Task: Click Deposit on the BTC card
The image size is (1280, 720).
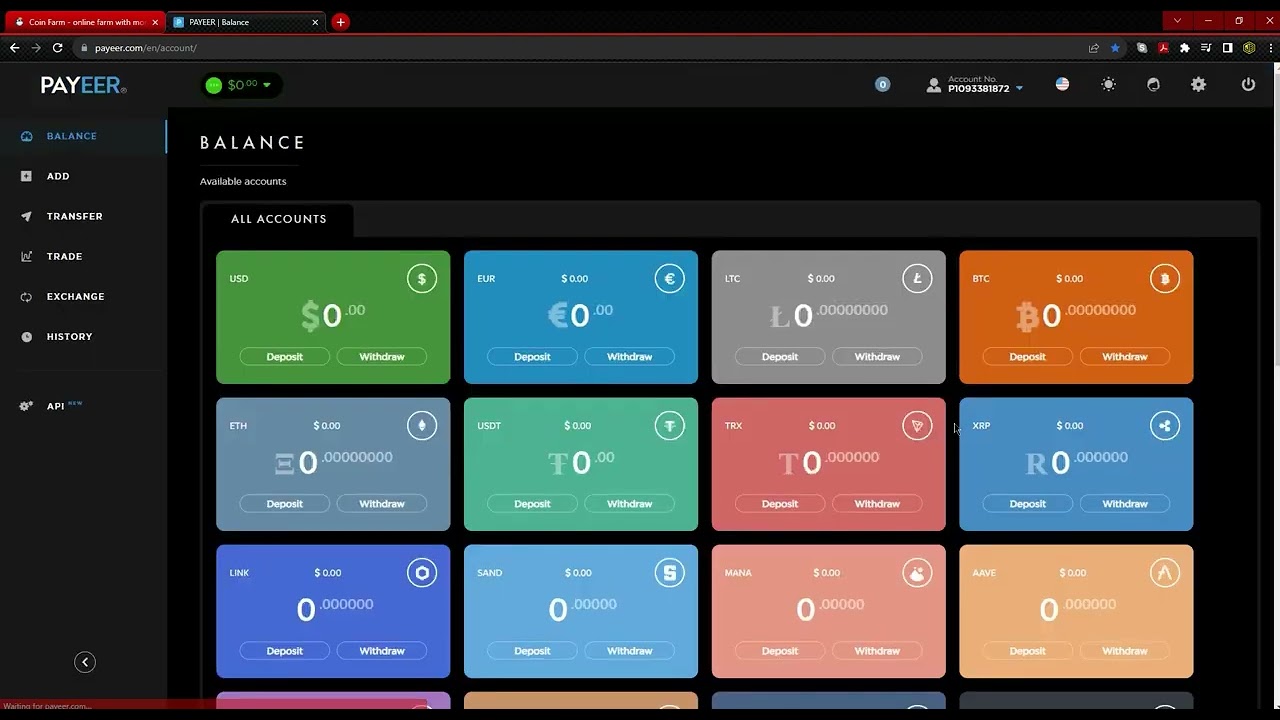Action: click(1027, 357)
